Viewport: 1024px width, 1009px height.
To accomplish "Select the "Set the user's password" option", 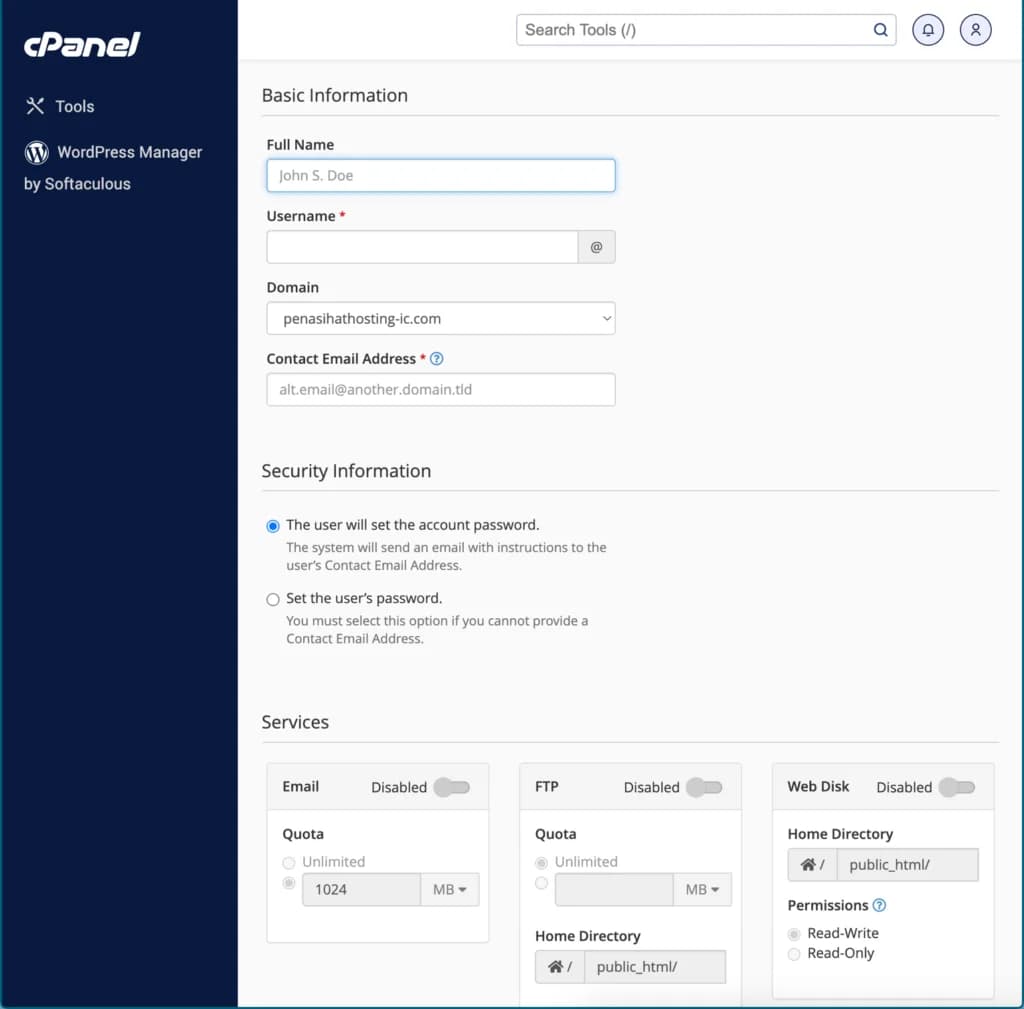I will coord(272,598).
